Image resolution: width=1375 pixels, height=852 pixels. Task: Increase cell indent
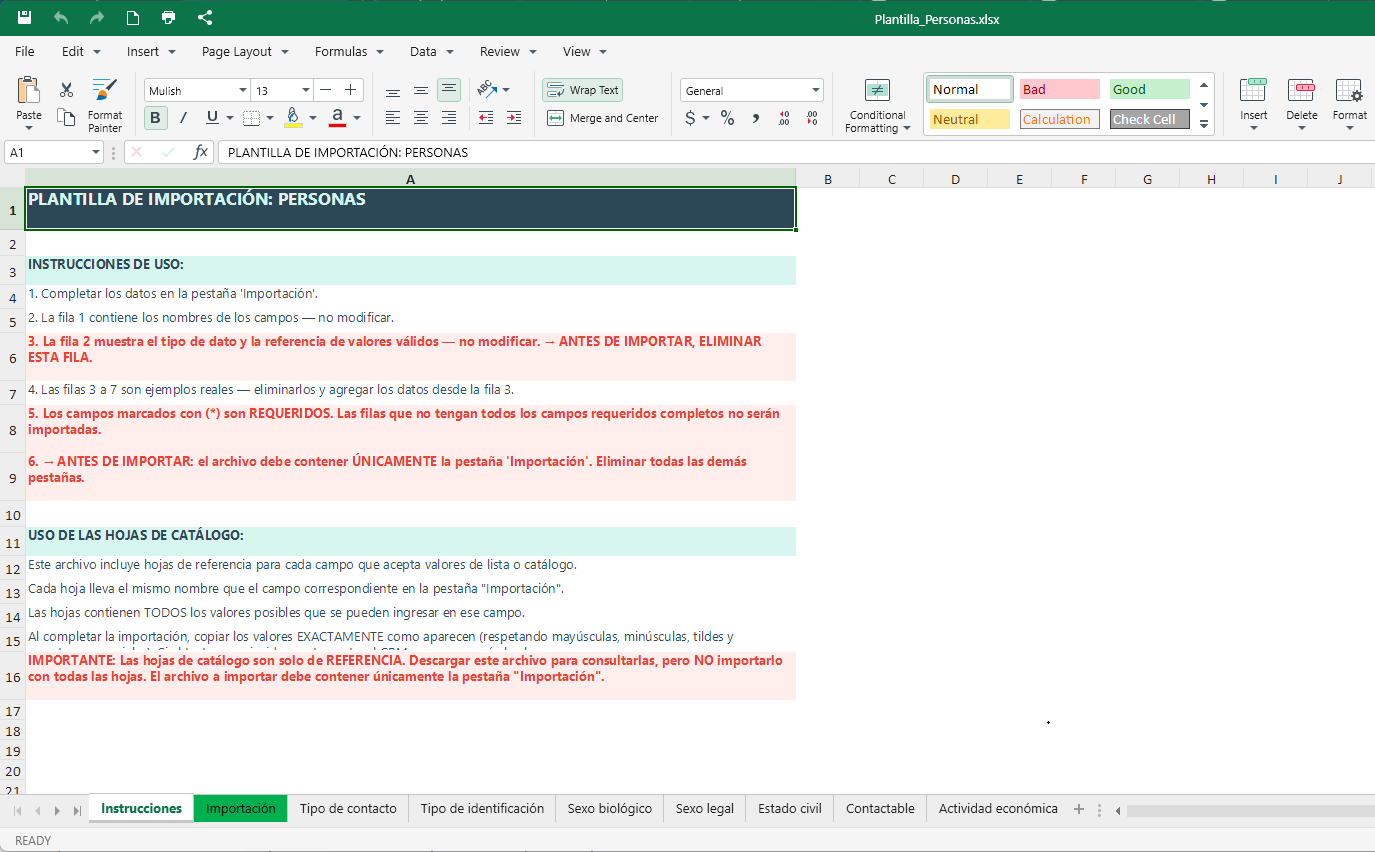tap(514, 118)
